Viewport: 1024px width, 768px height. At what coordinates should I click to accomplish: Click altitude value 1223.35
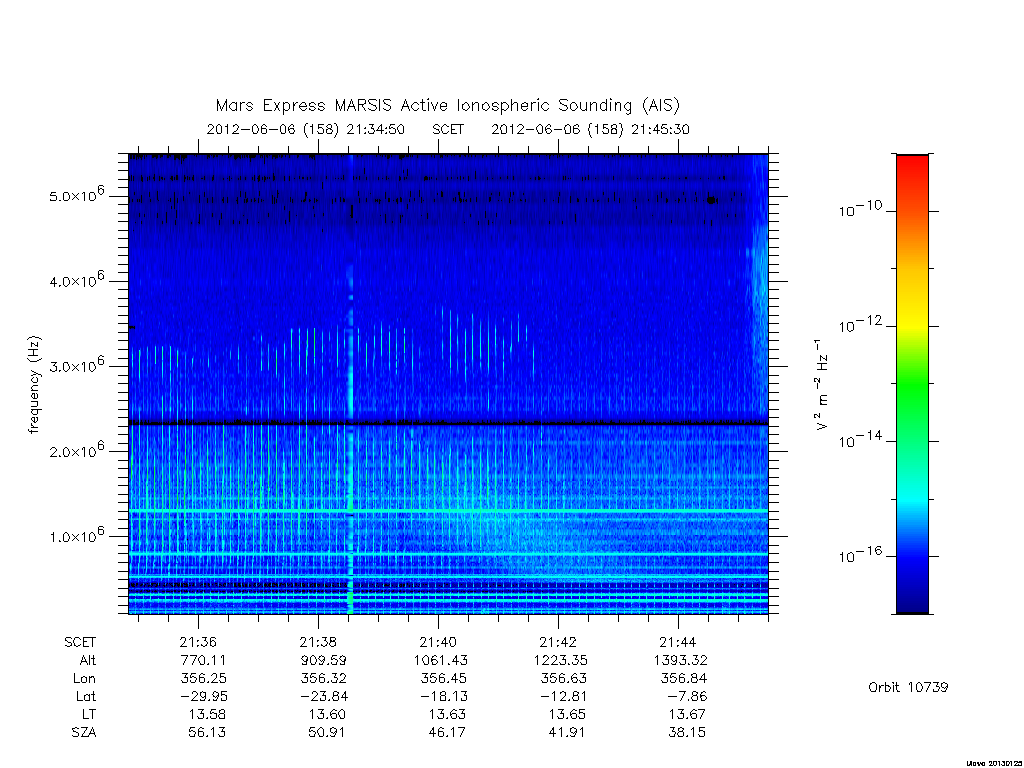tap(560, 660)
